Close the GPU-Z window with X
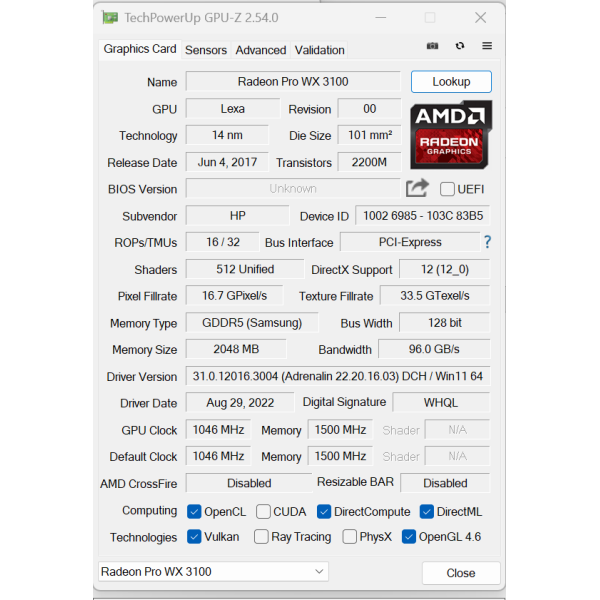Image resolution: width=600 pixels, height=600 pixels. tap(480, 18)
